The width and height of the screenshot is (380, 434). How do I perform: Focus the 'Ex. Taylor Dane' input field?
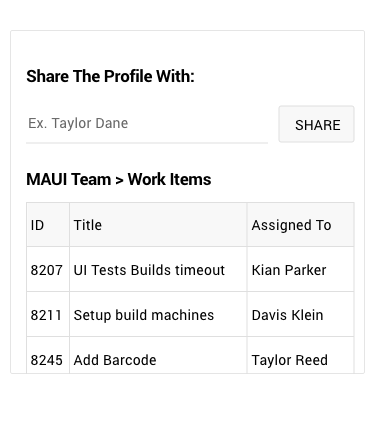[147, 124]
